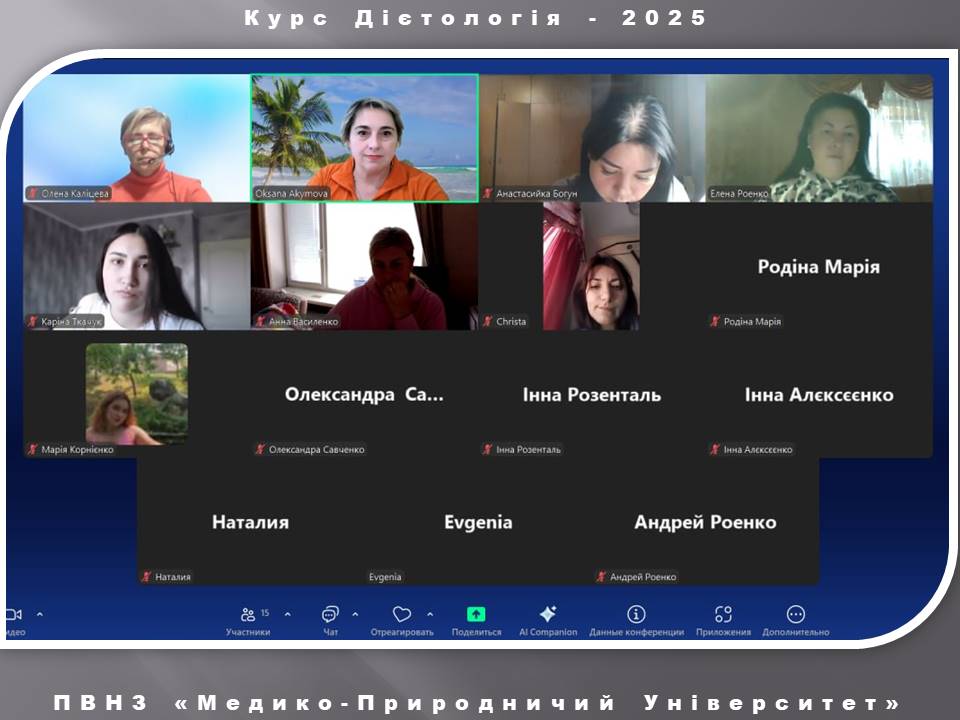Screen dimensions: 960x720
Task: Click the Інна Розенталь participant tile
Action: pyautogui.click(x=592, y=395)
